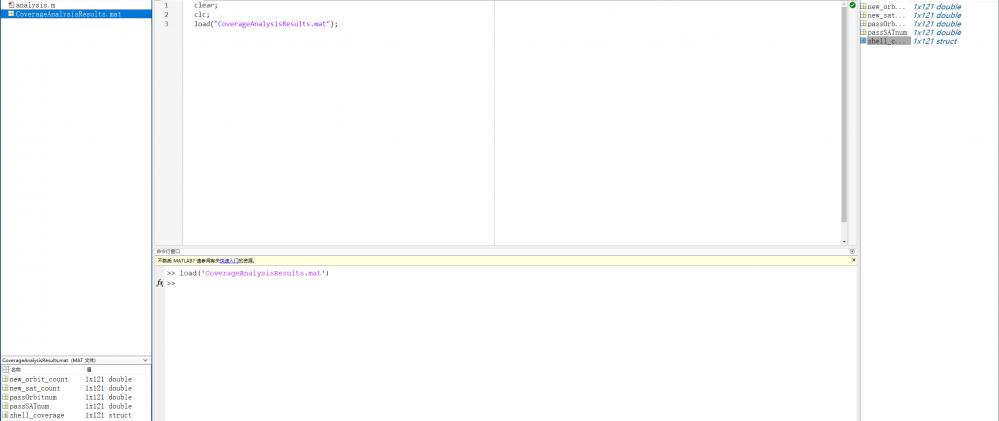
Task: Click the green code analyzer status icon
Action: click(x=852, y=6)
